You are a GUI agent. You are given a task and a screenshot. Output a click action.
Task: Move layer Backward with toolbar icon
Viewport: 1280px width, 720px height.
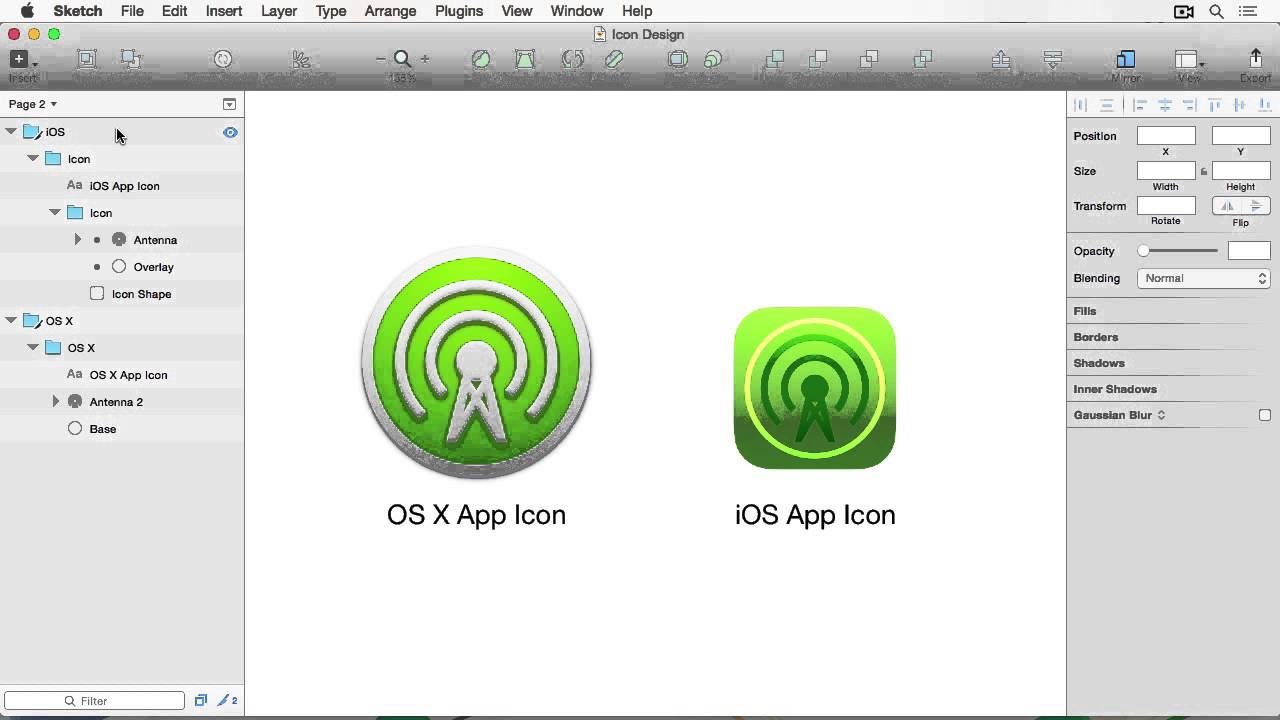point(1052,60)
